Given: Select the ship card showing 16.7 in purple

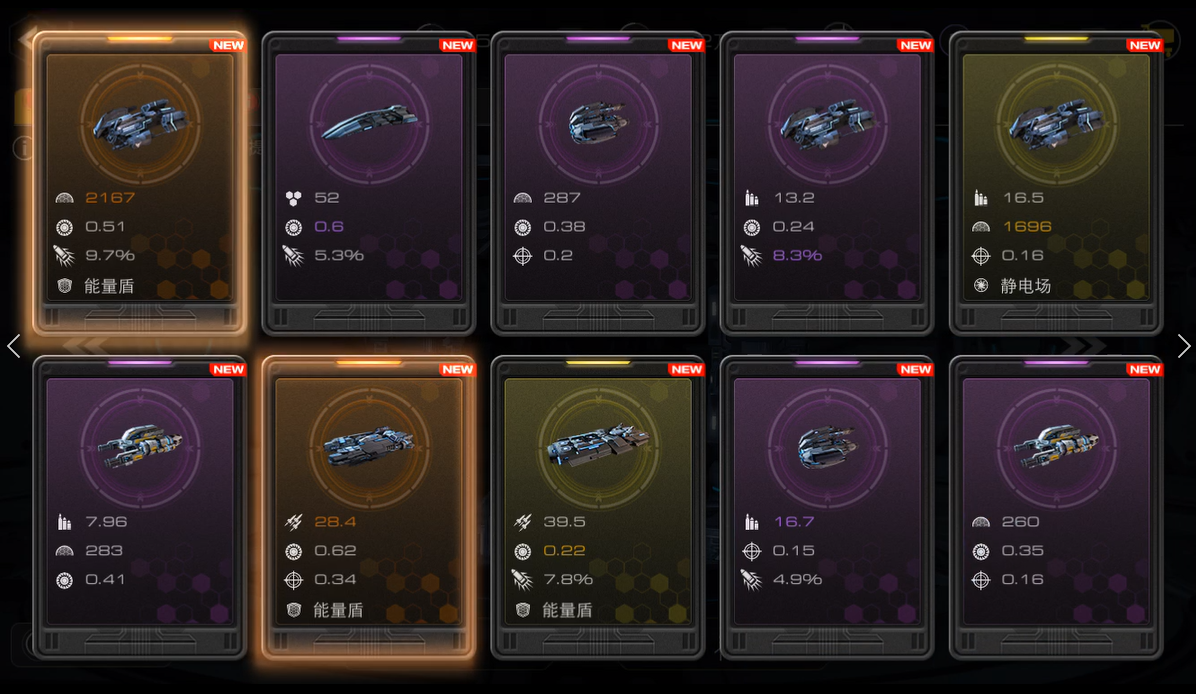Looking at the screenshot, I should click(x=827, y=507).
